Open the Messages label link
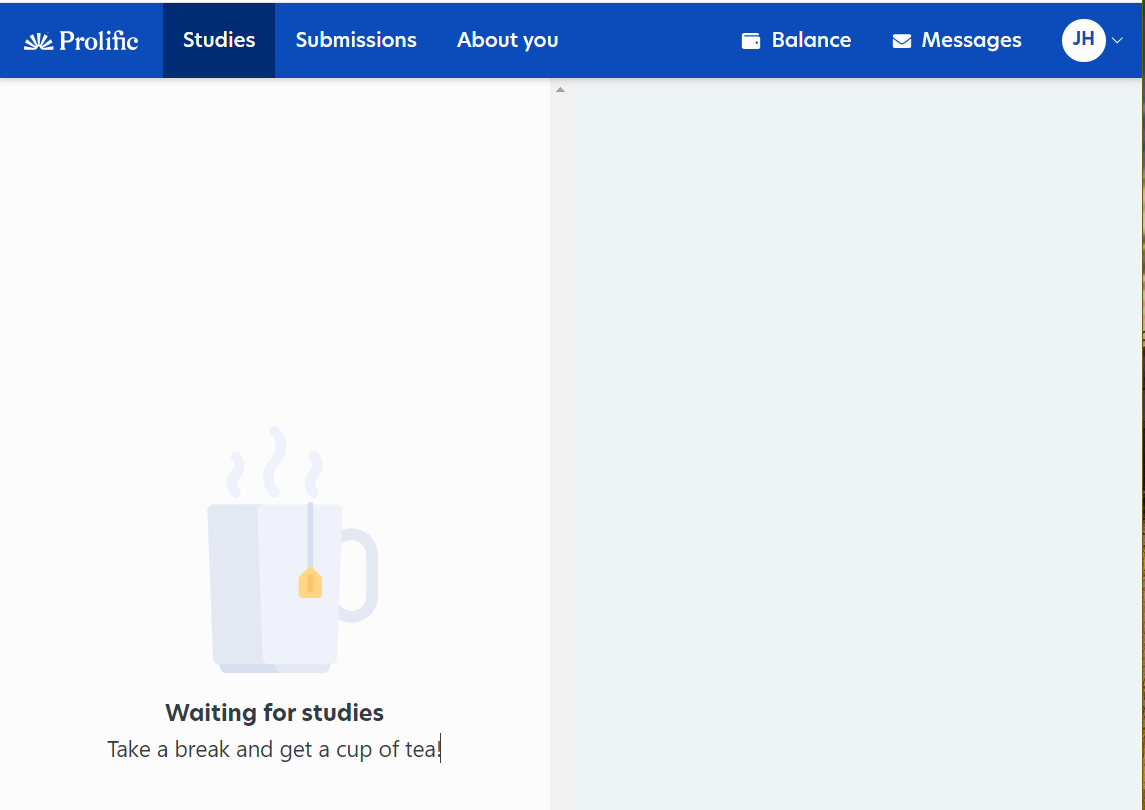Screen dimensions: 1145x810 (971, 40)
